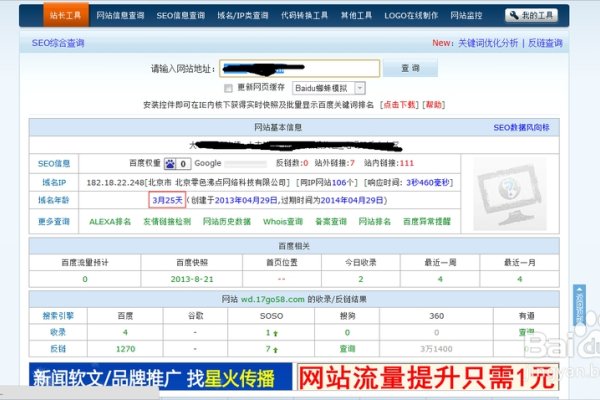The height and width of the screenshot is (400, 600).
Task: Click the 域名IP row label
Action: point(54,183)
